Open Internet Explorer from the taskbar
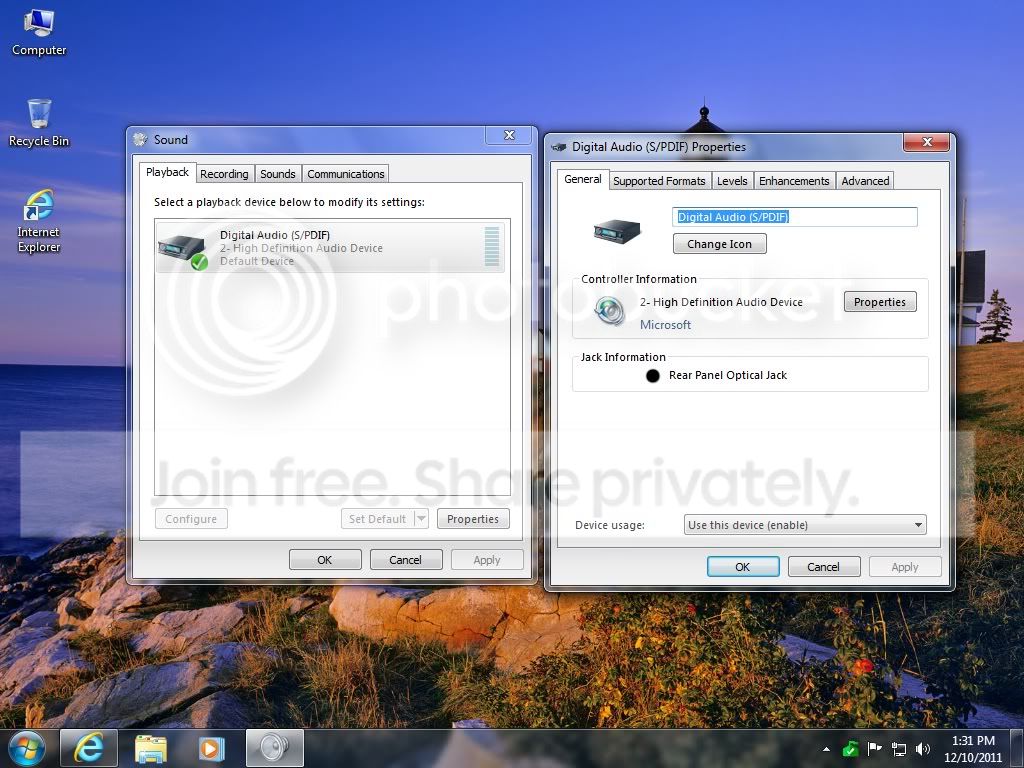 88,748
